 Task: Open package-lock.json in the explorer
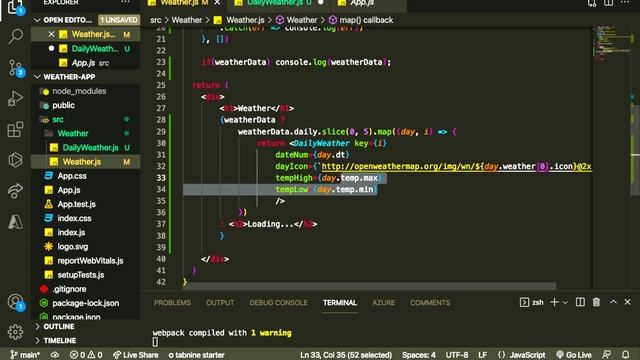click(x=86, y=303)
